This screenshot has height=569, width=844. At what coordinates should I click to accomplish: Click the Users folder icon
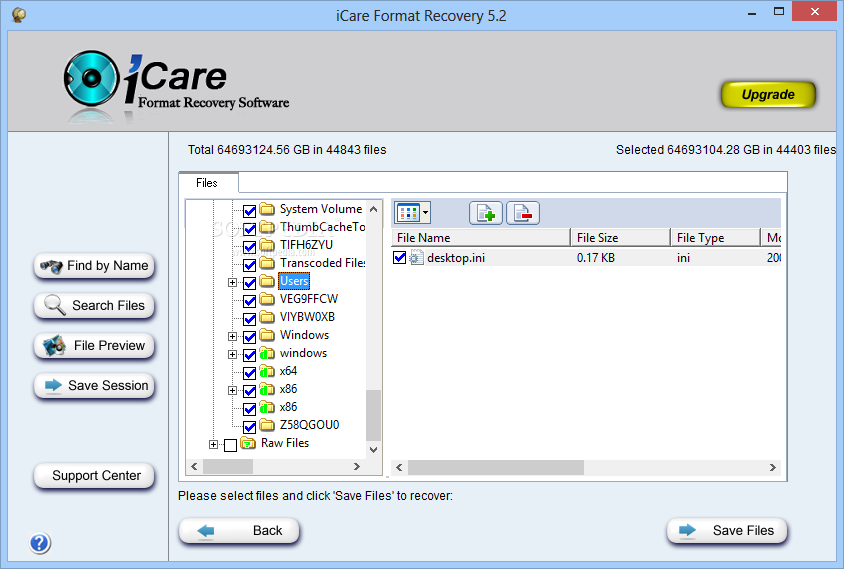click(266, 280)
